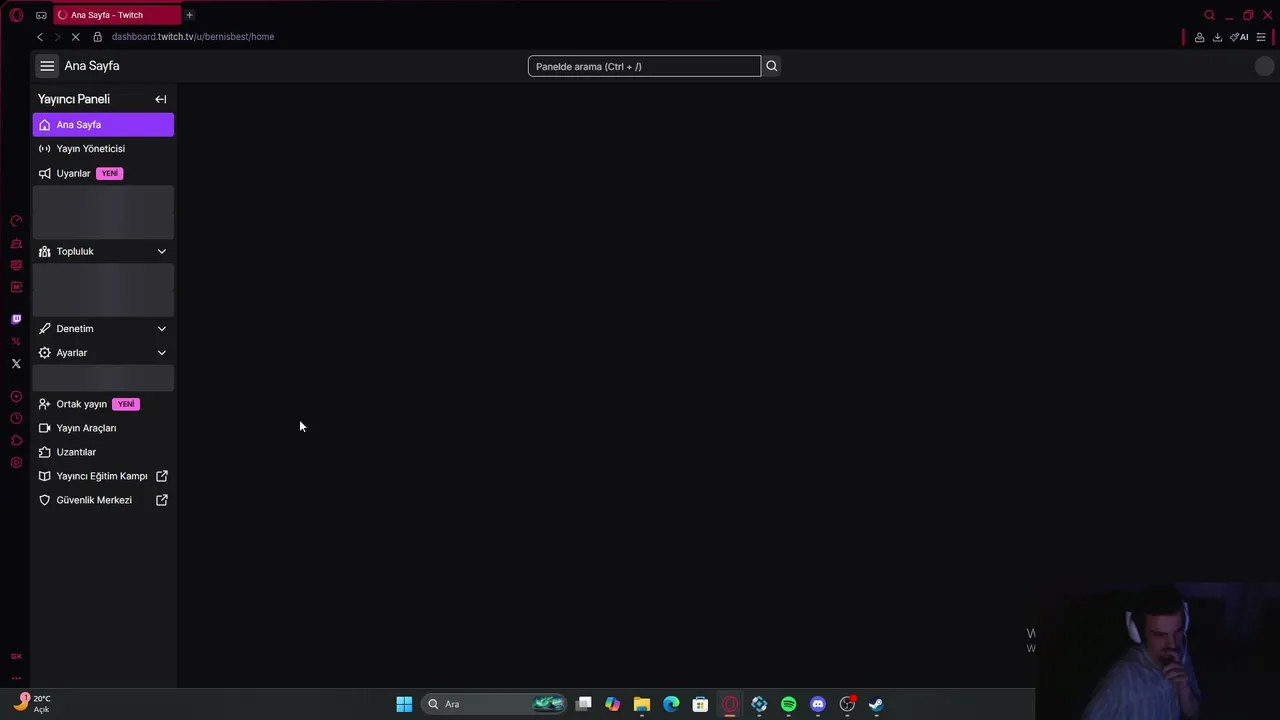This screenshot has height=720, width=1280.
Task: Switch to the Ana Sayfa - Twitch tab
Action: [116, 15]
